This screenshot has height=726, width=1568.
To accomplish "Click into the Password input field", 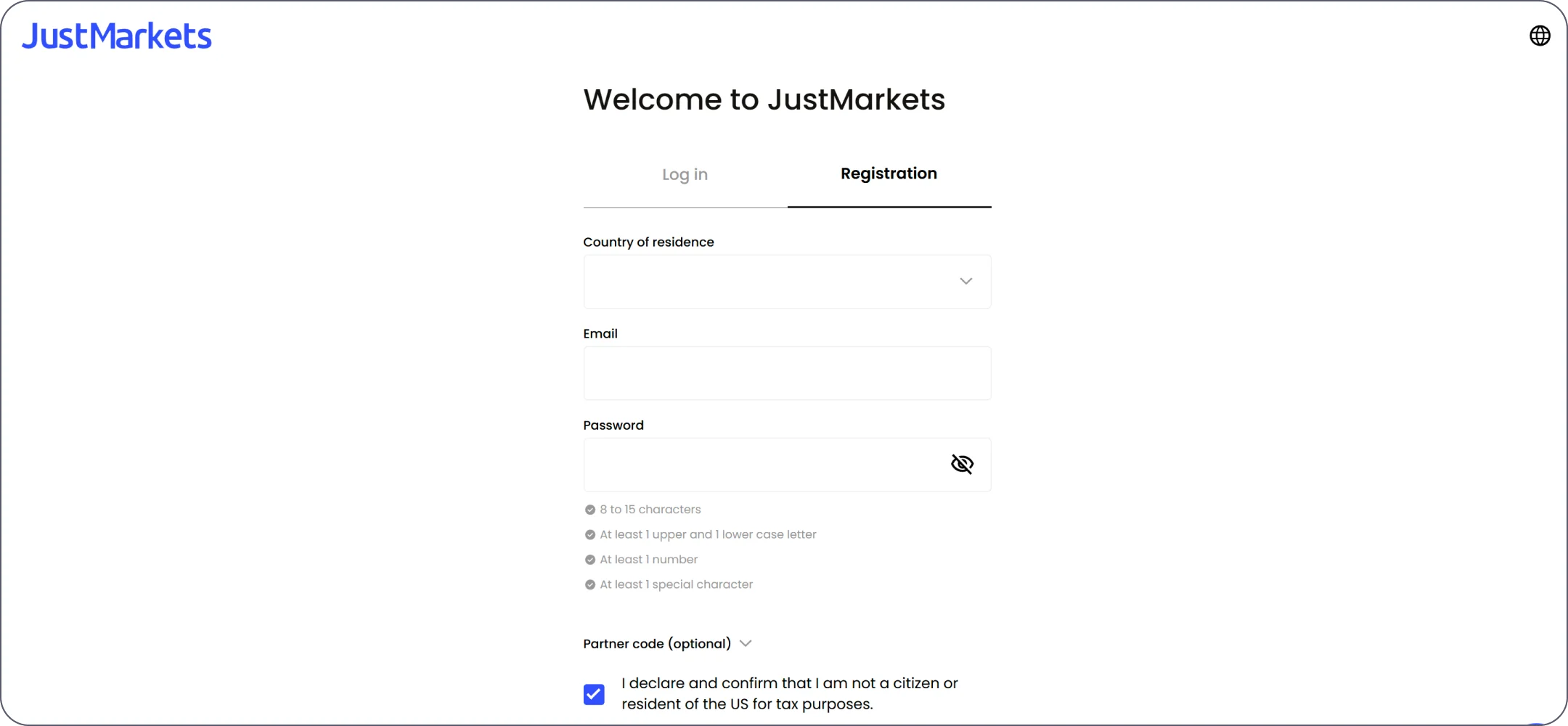I will pos(762,465).
